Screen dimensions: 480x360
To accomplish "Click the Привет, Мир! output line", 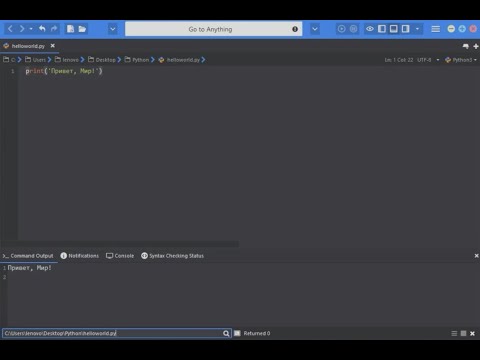I will point(30,268).
